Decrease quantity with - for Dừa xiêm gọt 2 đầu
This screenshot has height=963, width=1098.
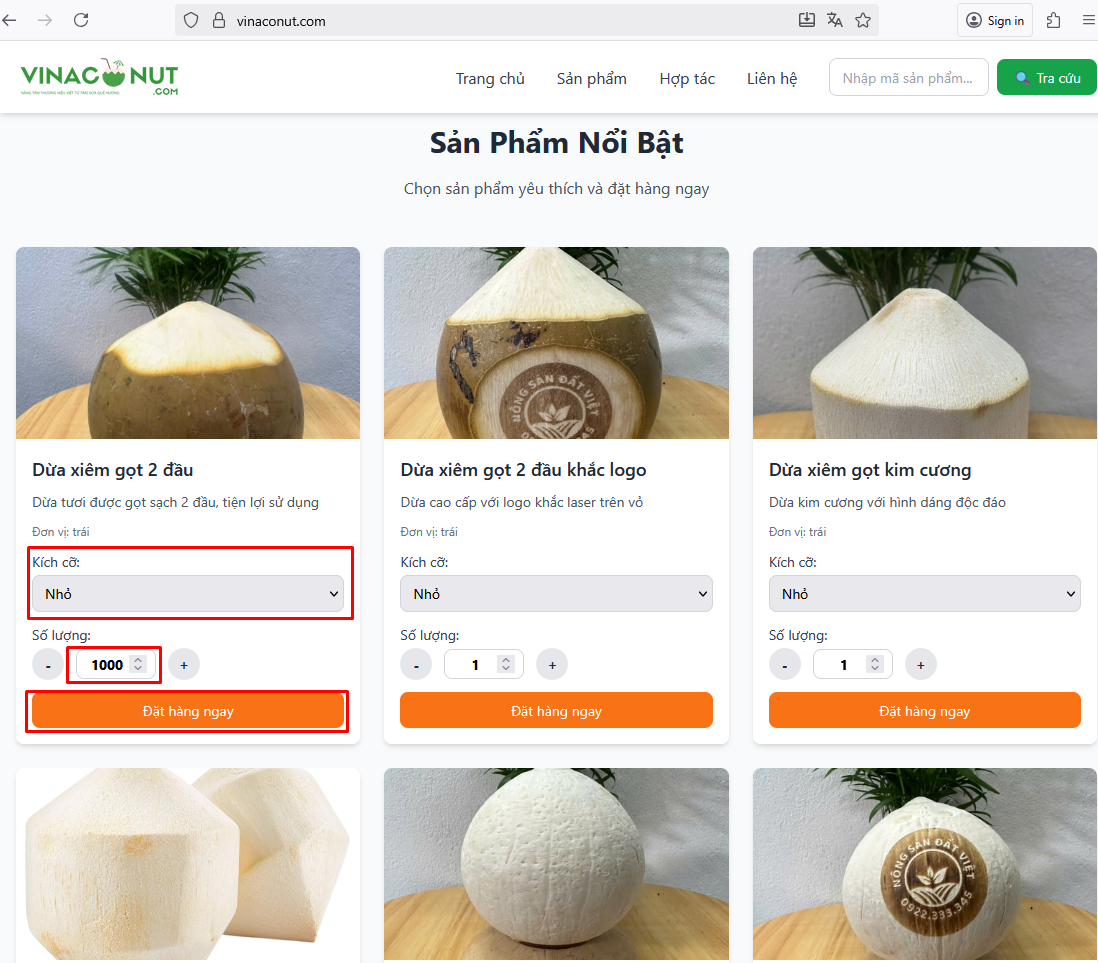tap(47, 663)
